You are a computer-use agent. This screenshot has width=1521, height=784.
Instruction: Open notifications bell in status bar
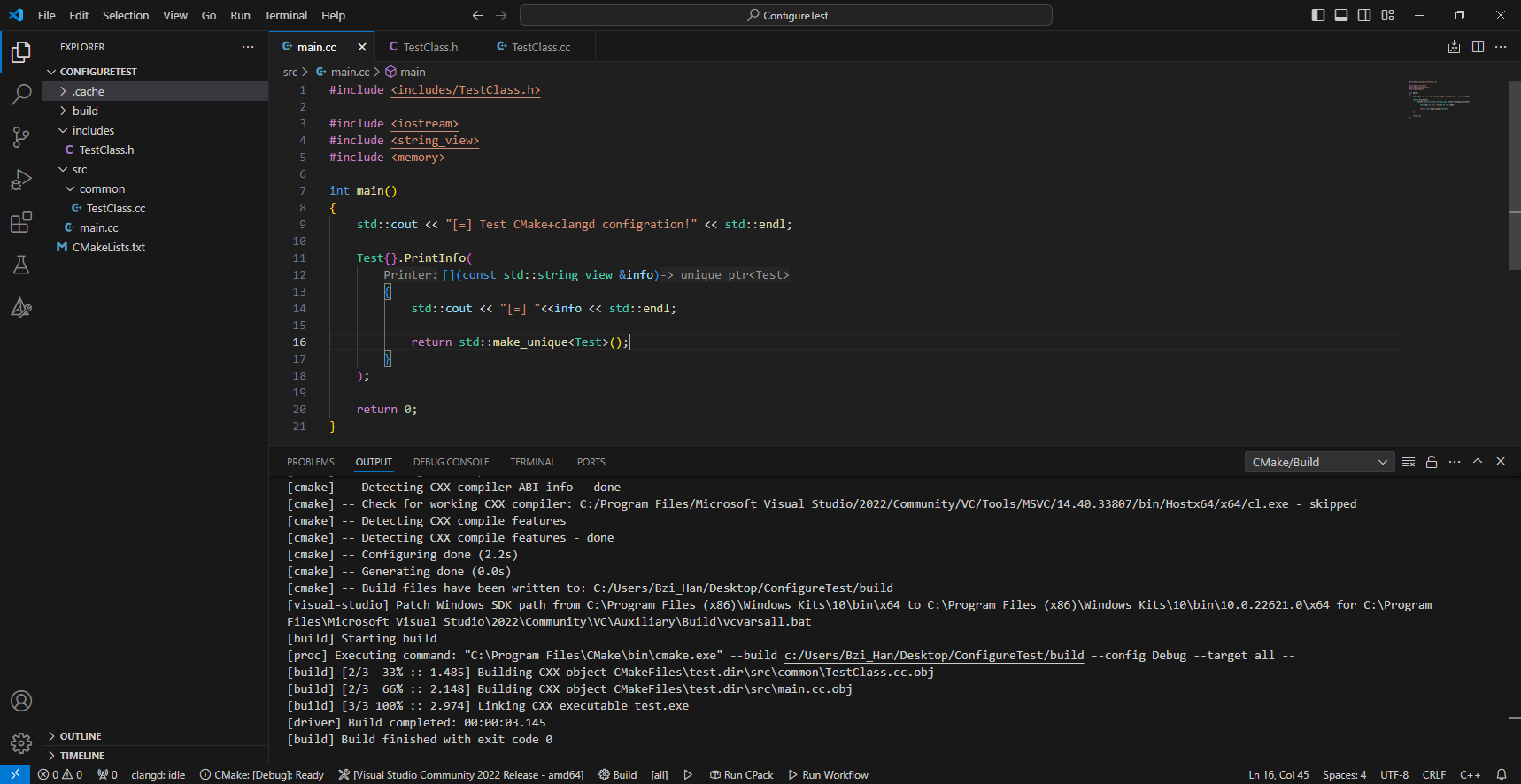click(x=1502, y=774)
